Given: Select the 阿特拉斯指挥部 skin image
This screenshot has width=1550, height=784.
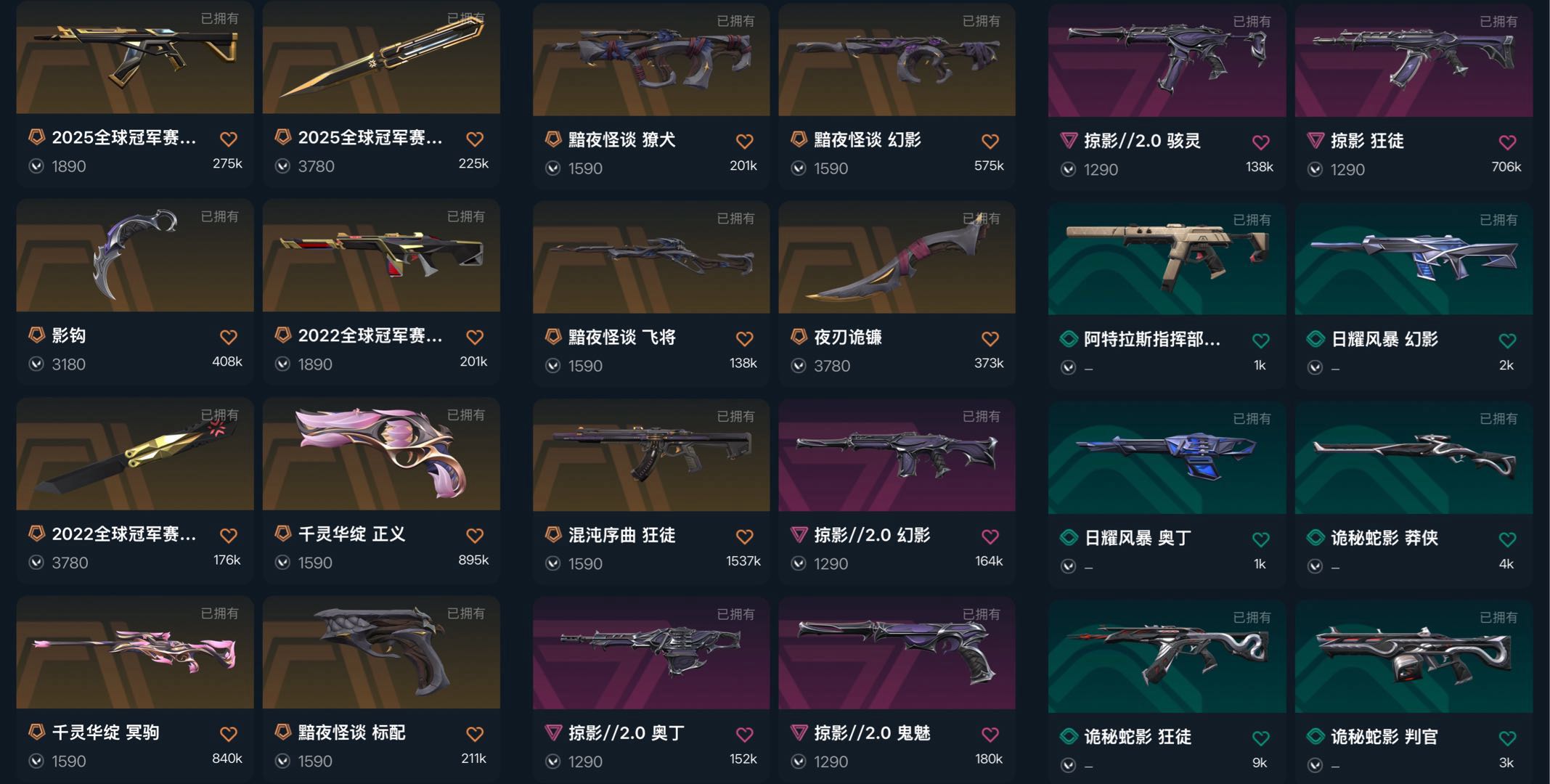Looking at the screenshot, I should [x=1167, y=258].
